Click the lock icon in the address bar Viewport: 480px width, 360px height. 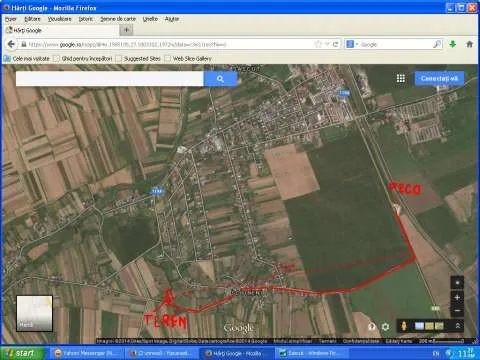click(24, 44)
